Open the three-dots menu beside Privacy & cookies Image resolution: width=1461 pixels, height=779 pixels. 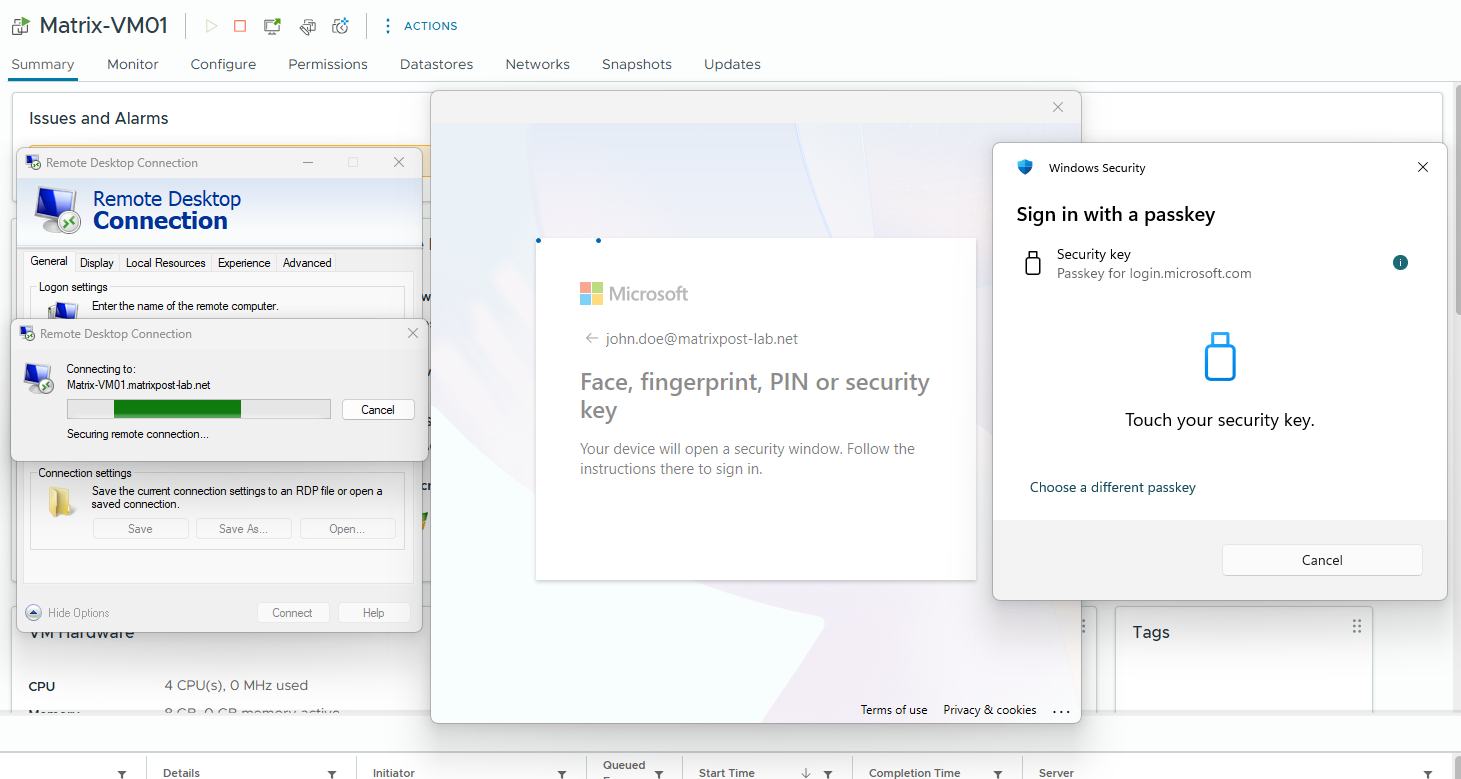point(1061,711)
